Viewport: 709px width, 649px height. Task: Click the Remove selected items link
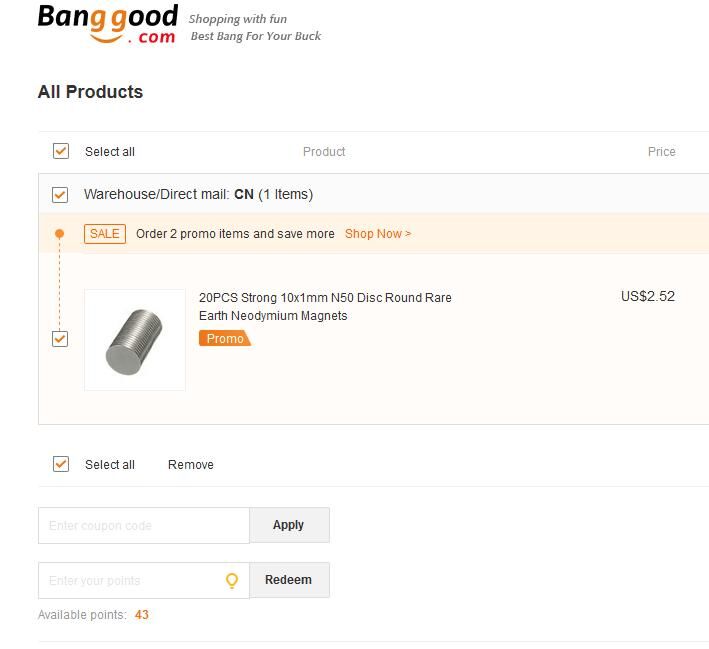click(191, 464)
